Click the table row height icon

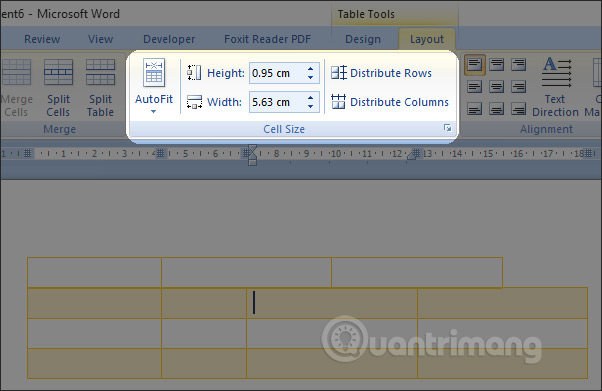[194, 73]
